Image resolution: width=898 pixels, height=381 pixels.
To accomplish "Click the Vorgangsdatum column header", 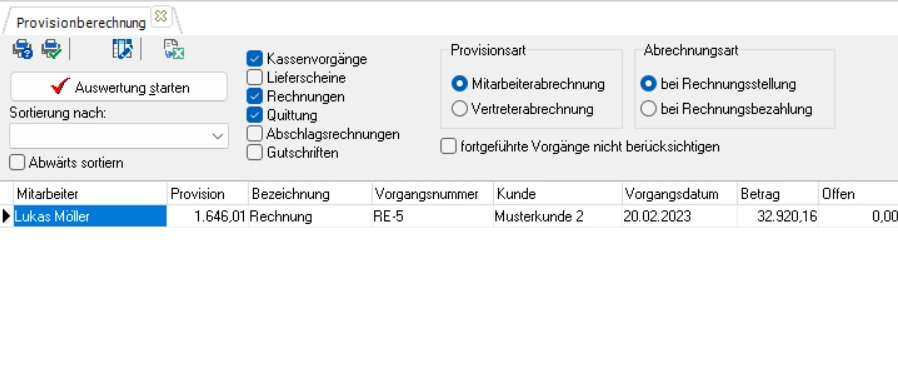I will tap(679, 194).
